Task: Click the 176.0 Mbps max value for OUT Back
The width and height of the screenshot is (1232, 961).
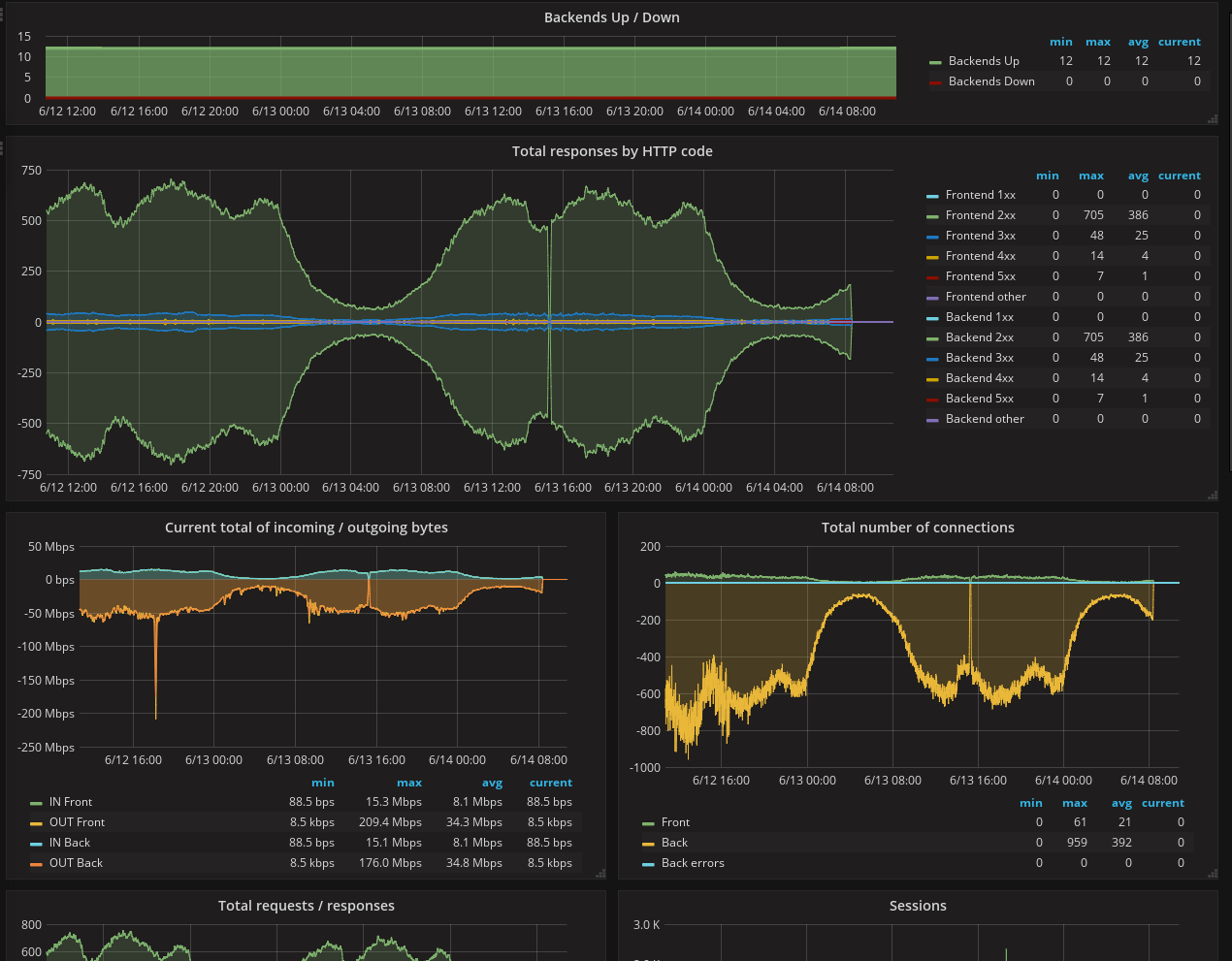Action: click(x=390, y=863)
